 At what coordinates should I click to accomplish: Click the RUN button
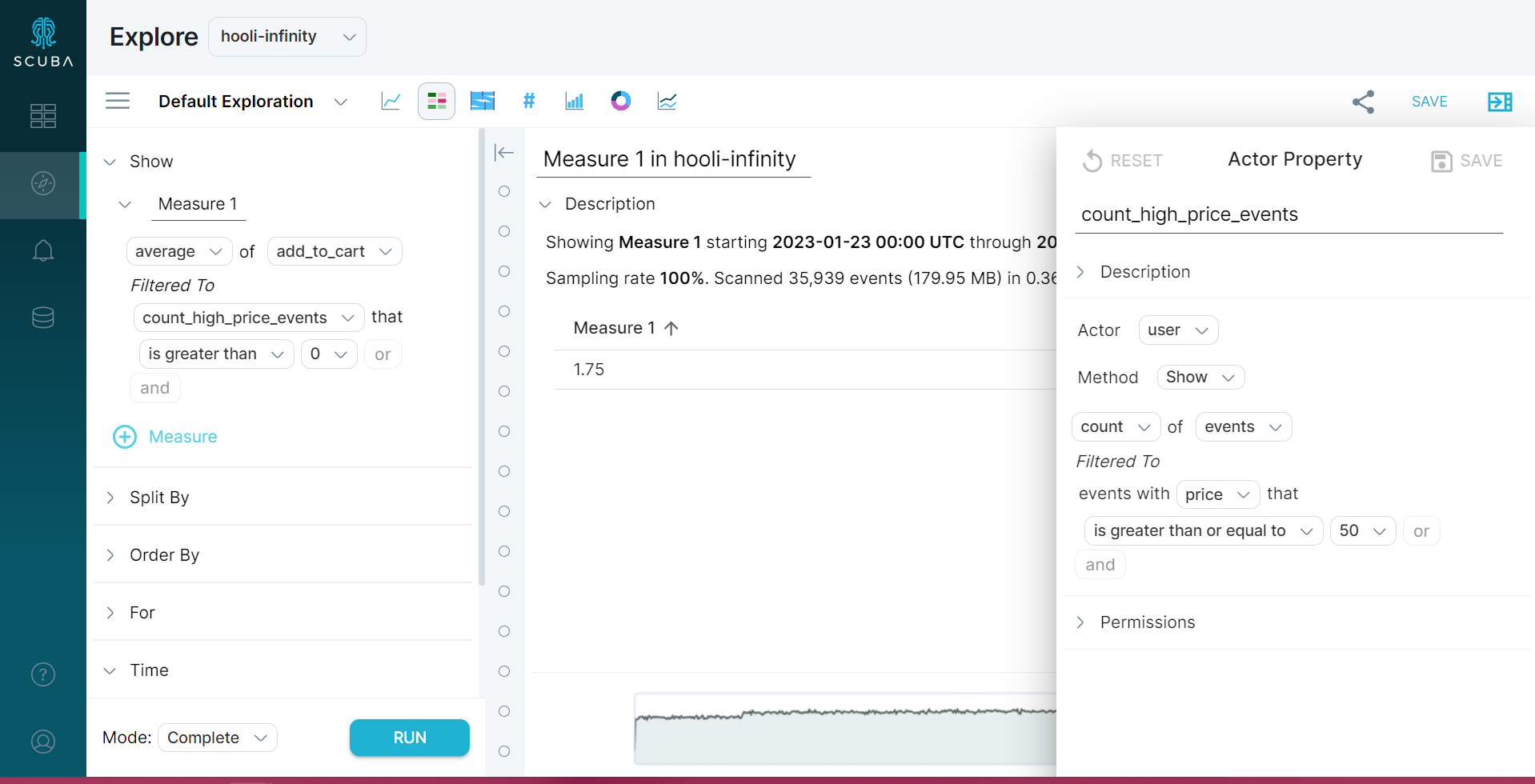[x=410, y=738]
